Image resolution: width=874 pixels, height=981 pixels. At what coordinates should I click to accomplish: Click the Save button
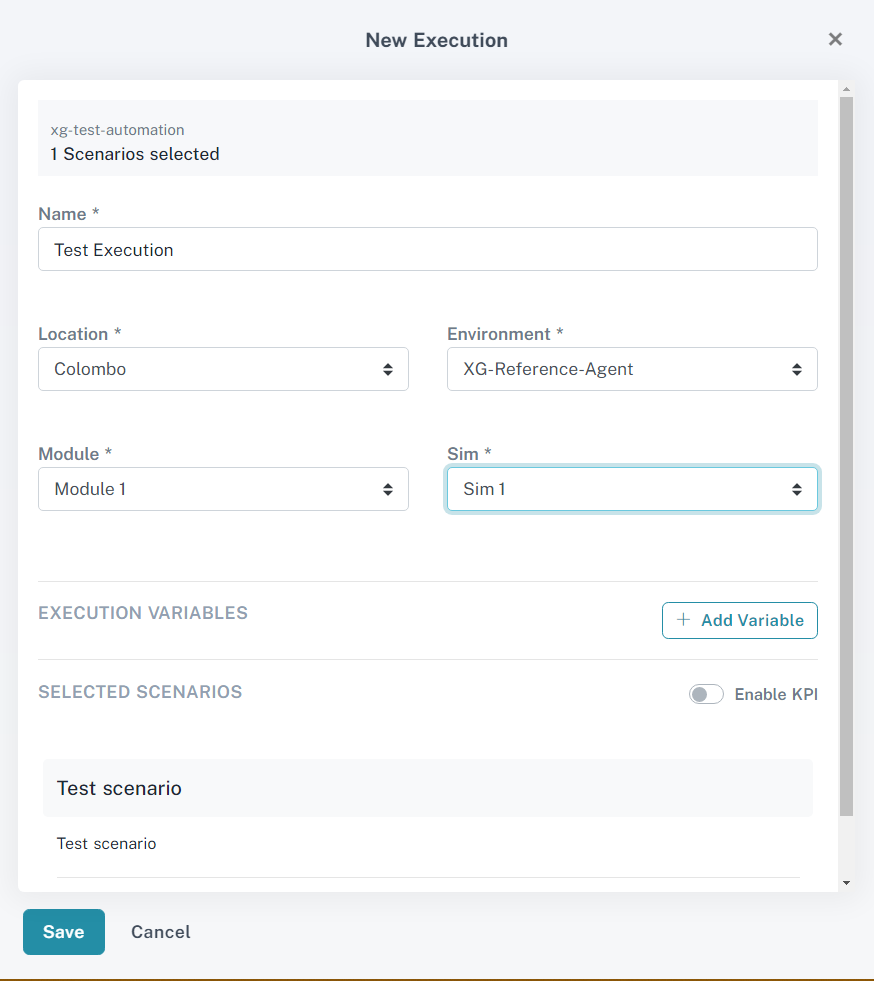click(x=63, y=931)
